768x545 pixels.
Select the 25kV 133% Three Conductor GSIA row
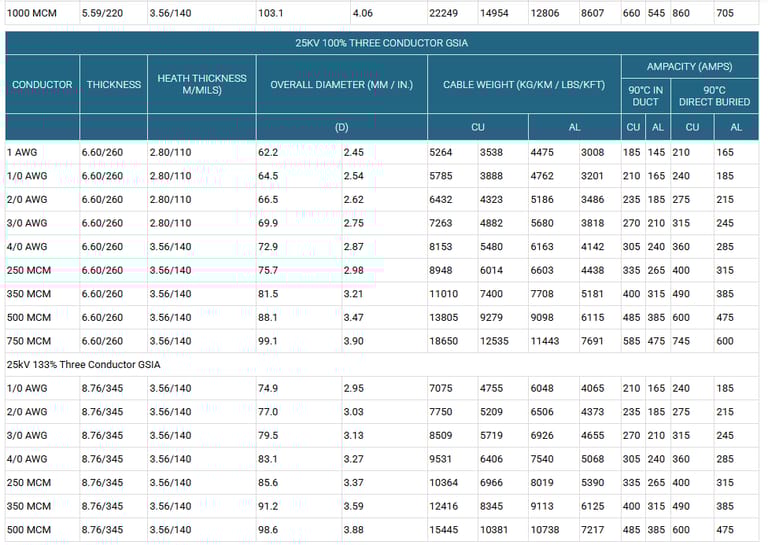point(84,364)
